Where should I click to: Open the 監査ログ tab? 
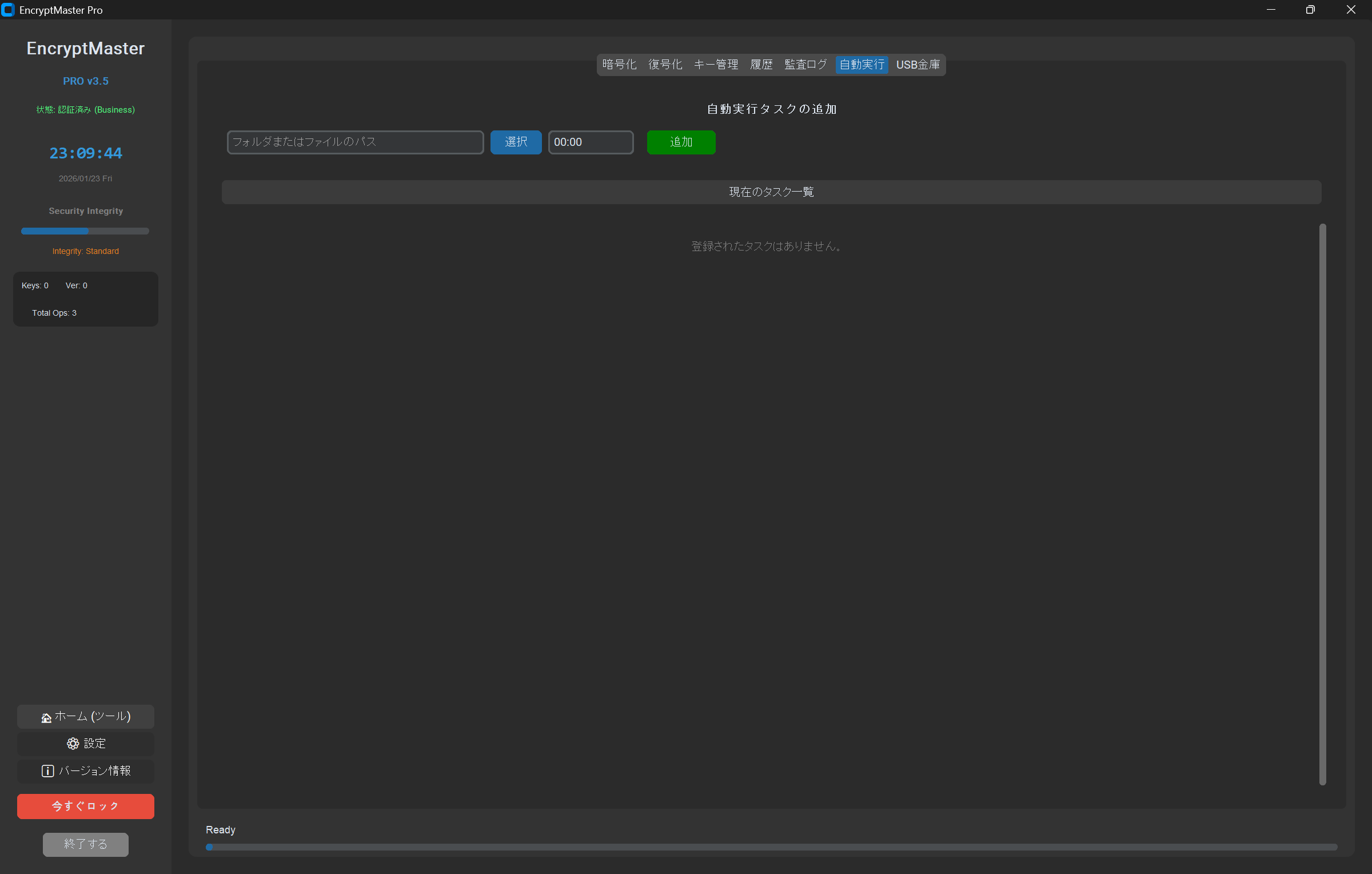click(805, 65)
